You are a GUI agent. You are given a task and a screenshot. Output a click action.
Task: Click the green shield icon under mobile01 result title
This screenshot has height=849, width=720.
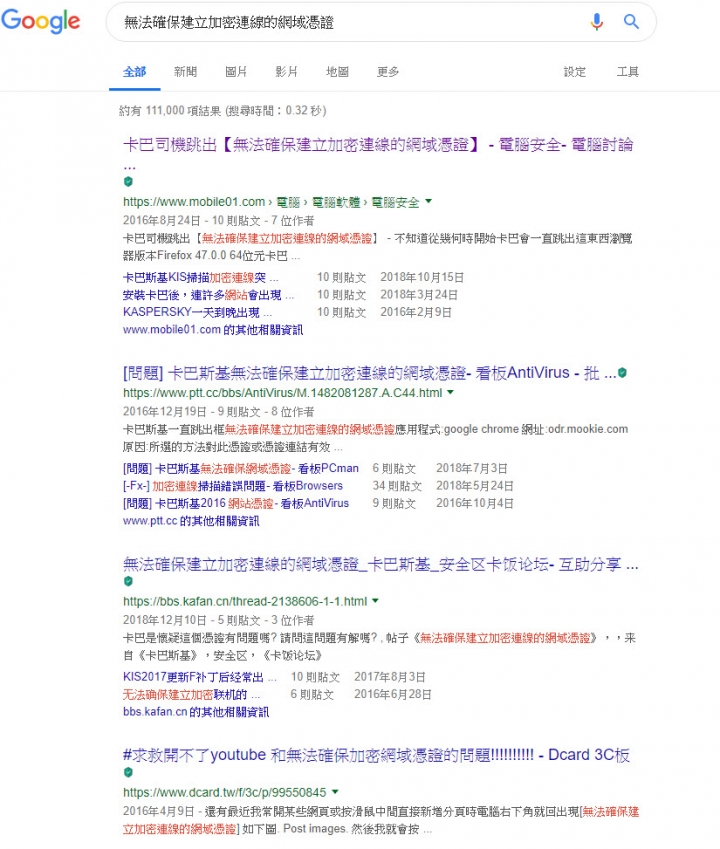click(x=128, y=181)
